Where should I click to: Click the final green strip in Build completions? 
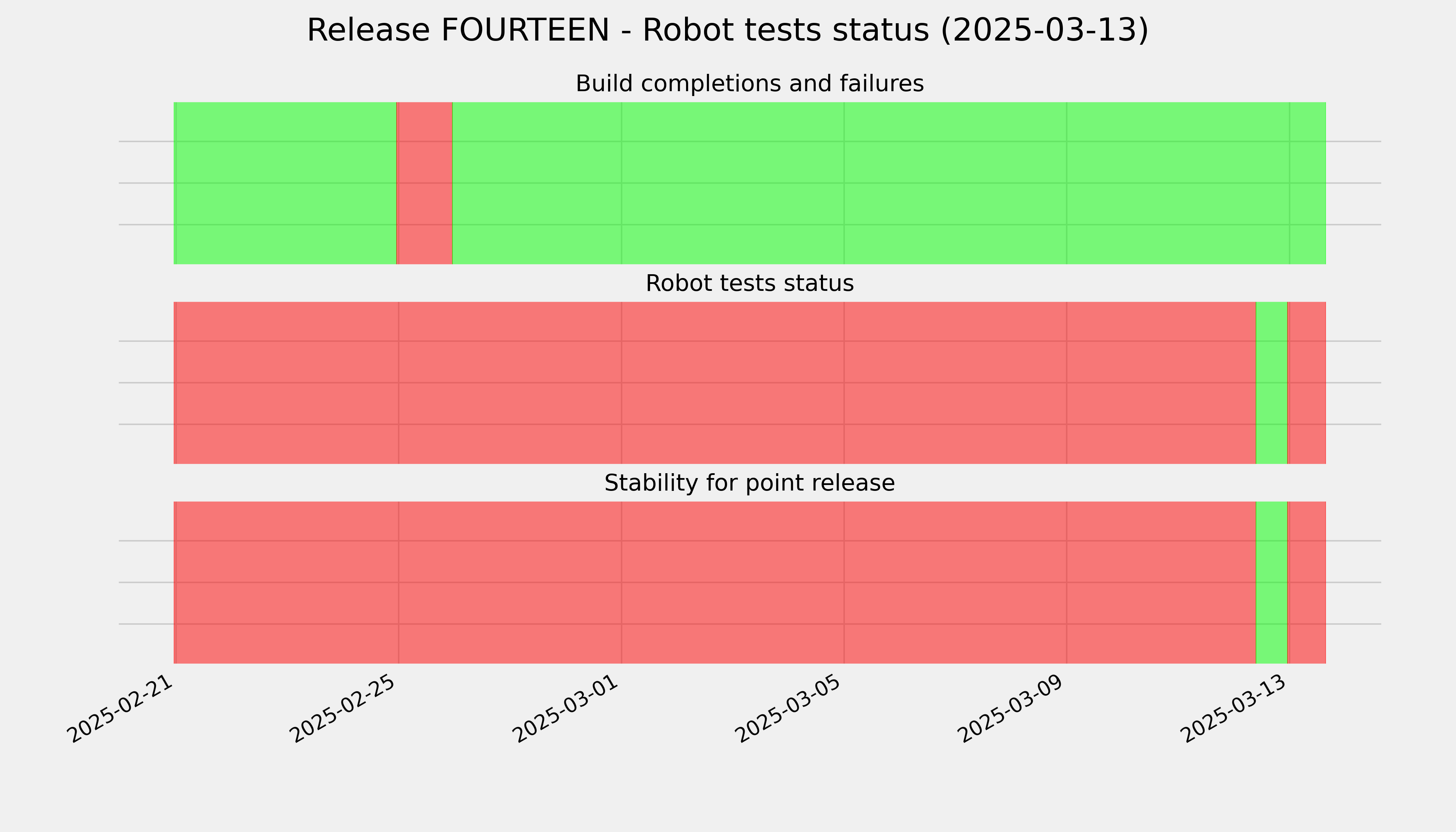[1307, 183]
